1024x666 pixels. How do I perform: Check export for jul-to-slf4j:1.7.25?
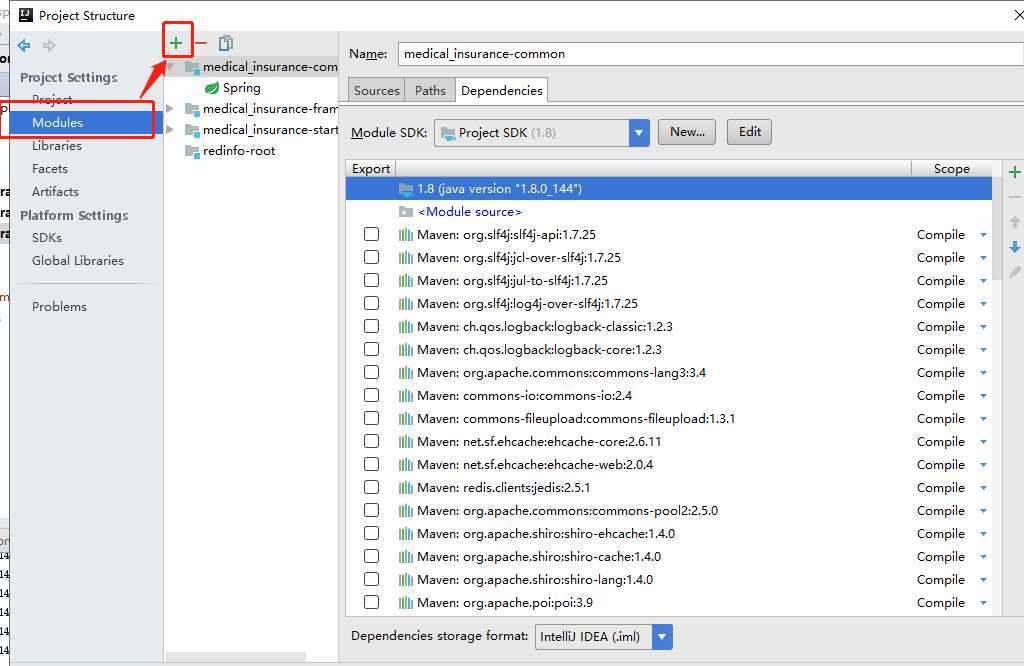click(372, 280)
